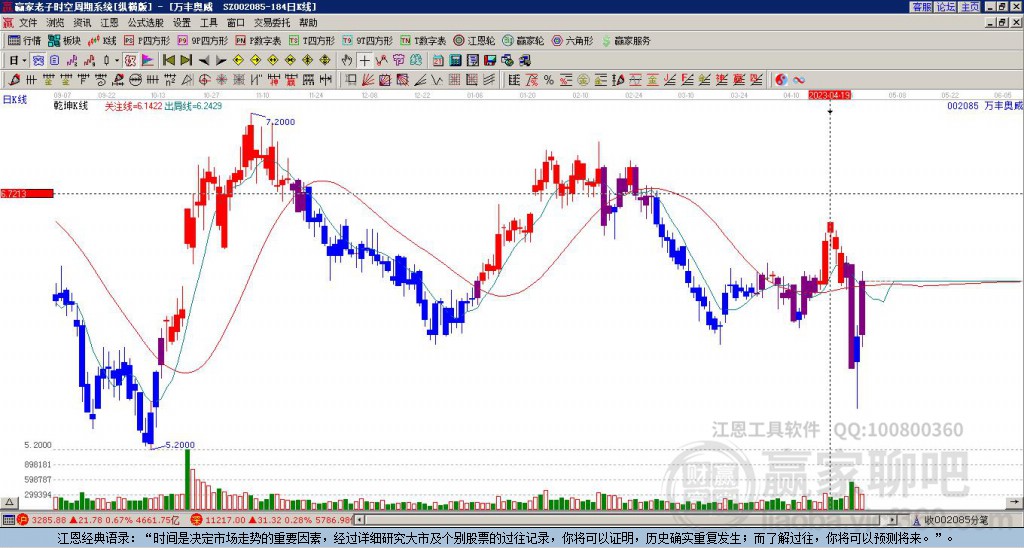Open the T数字表 tool
The width and height of the screenshot is (1024, 548).
coord(423,40)
